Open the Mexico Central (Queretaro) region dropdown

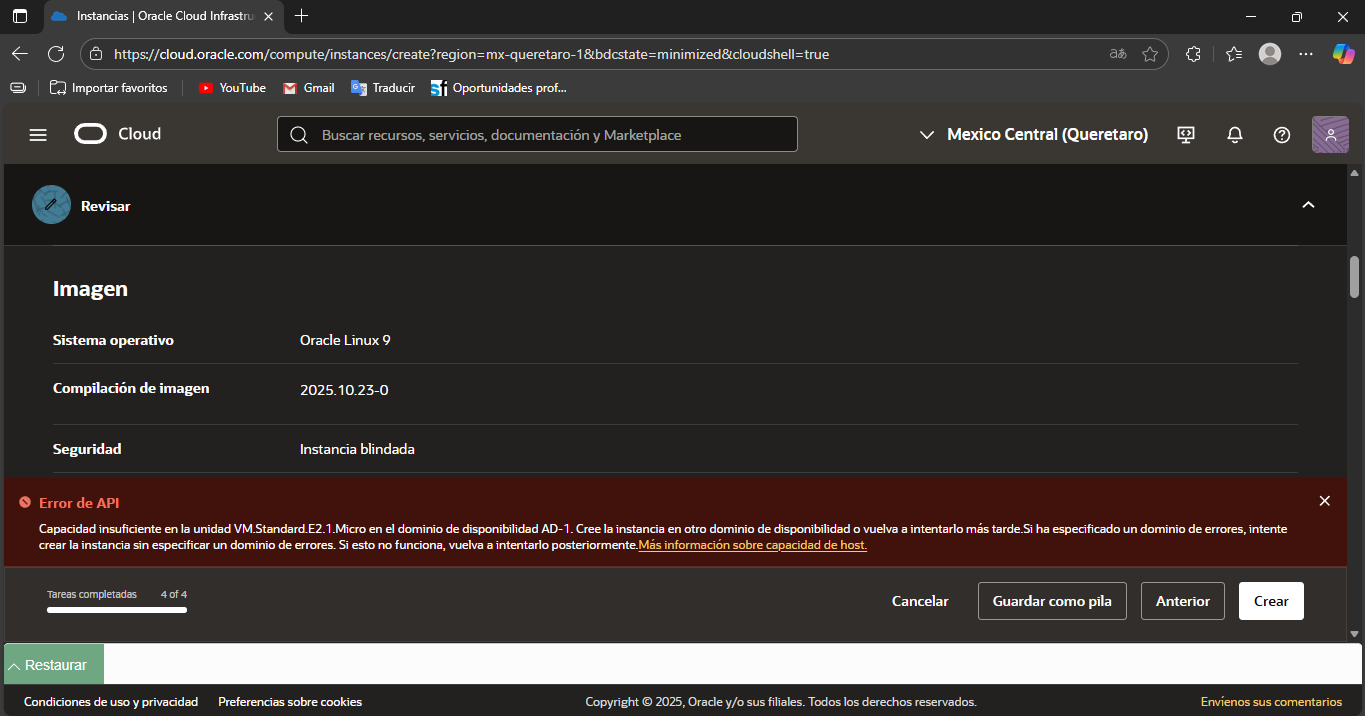pyautogui.click(x=1034, y=135)
